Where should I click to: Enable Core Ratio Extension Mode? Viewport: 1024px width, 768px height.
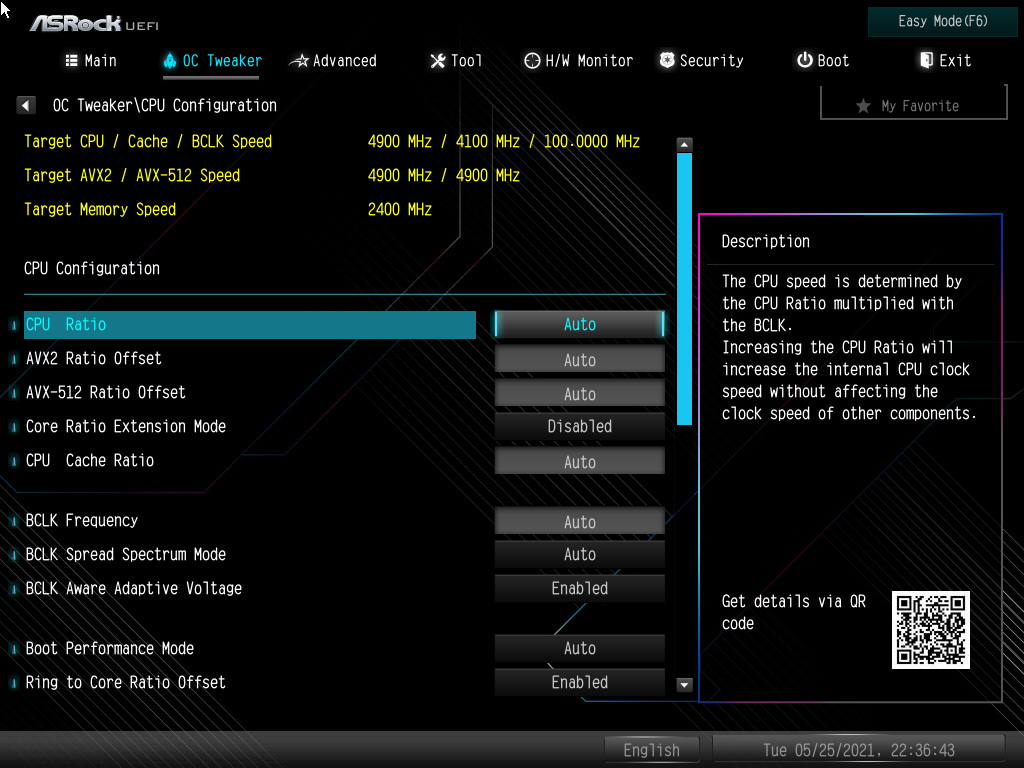point(579,426)
